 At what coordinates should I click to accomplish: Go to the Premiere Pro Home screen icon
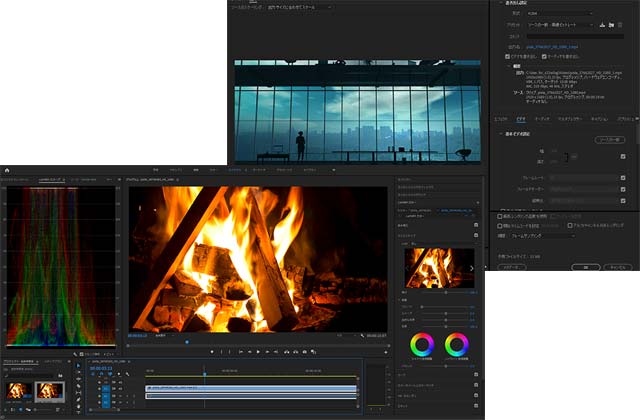tap(7, 170)
